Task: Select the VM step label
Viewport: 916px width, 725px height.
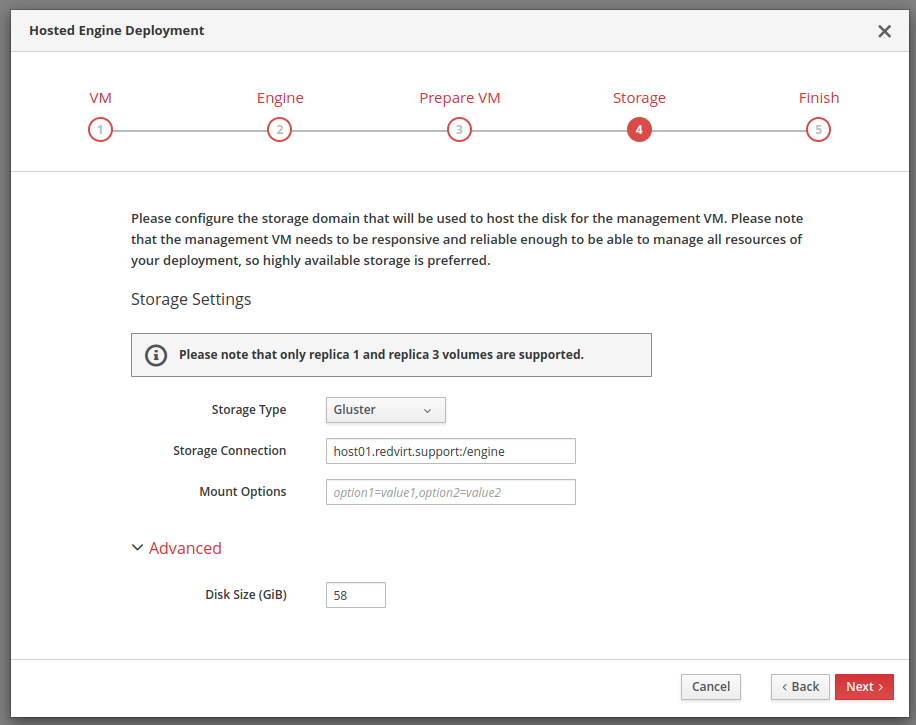Action: 100,98
